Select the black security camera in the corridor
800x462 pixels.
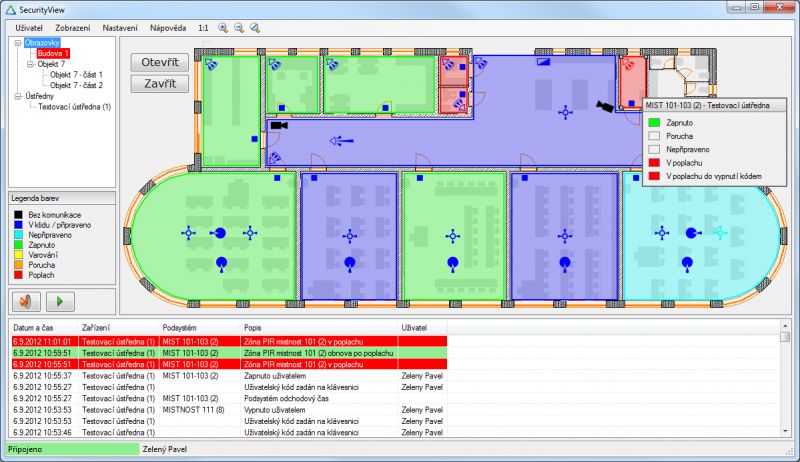pos(603,104)
